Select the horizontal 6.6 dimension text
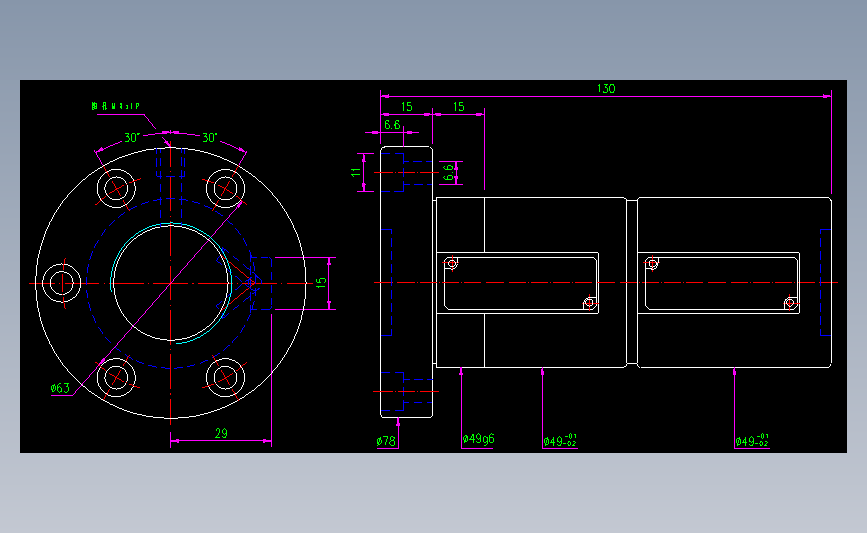867x533 pixels. click(x=392, y=125)
